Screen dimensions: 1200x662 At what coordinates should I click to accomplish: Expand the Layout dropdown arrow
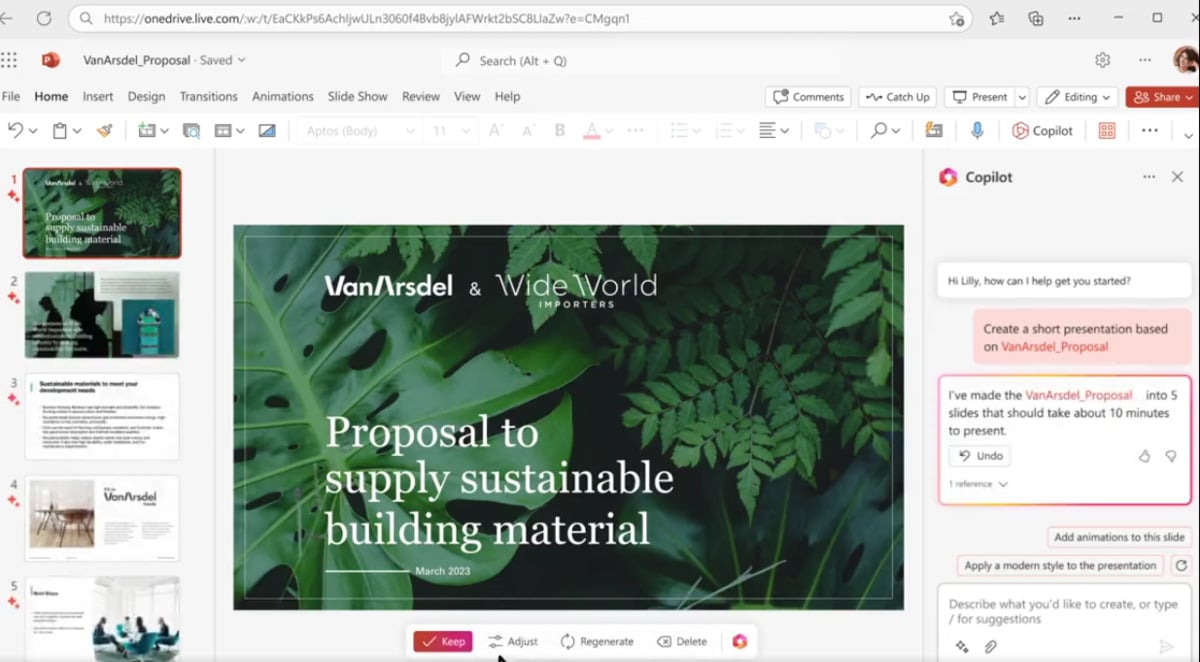point(240,131)
